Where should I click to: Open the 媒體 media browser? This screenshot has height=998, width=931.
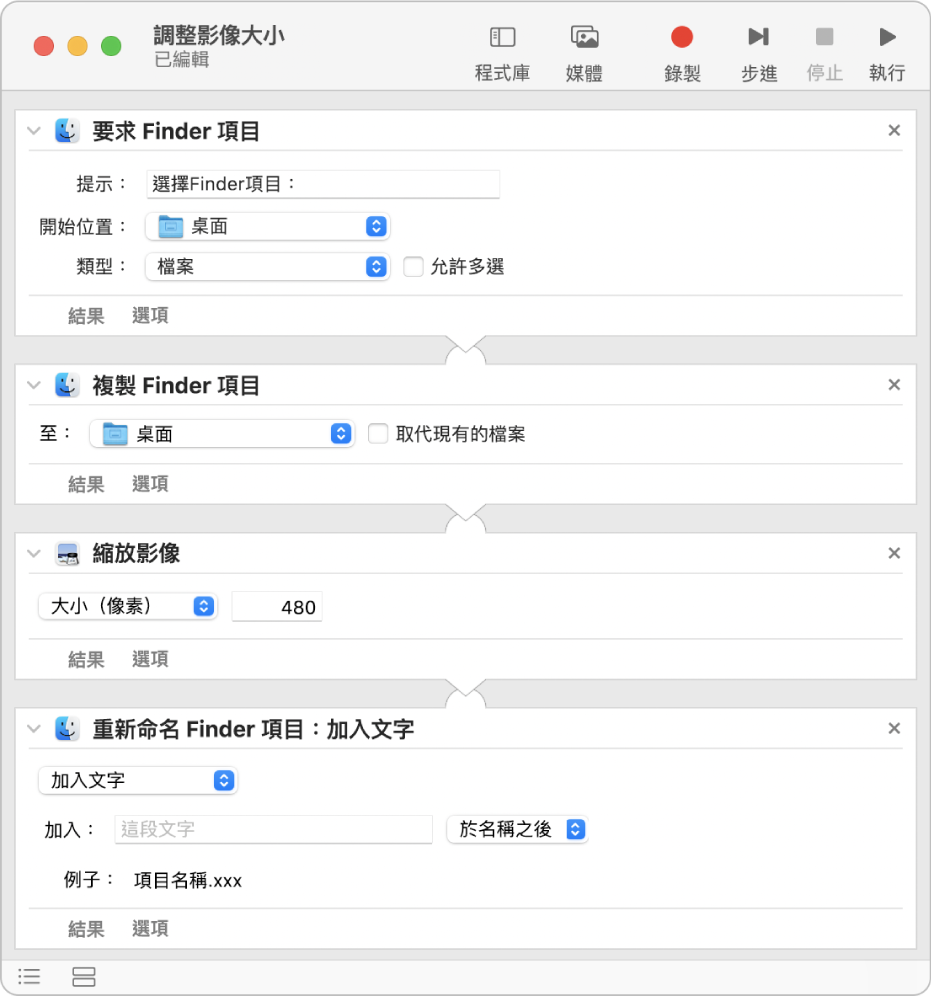[584, 52]
